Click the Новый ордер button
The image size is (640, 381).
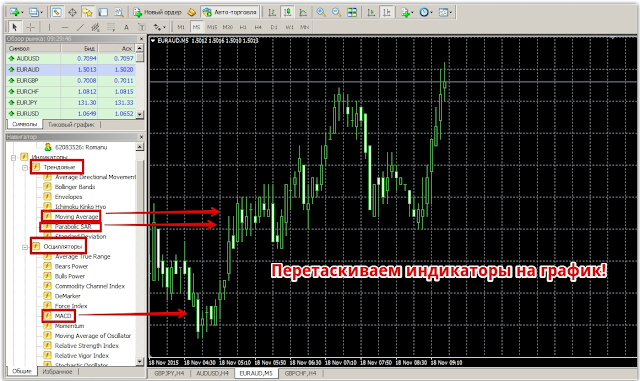157,12
